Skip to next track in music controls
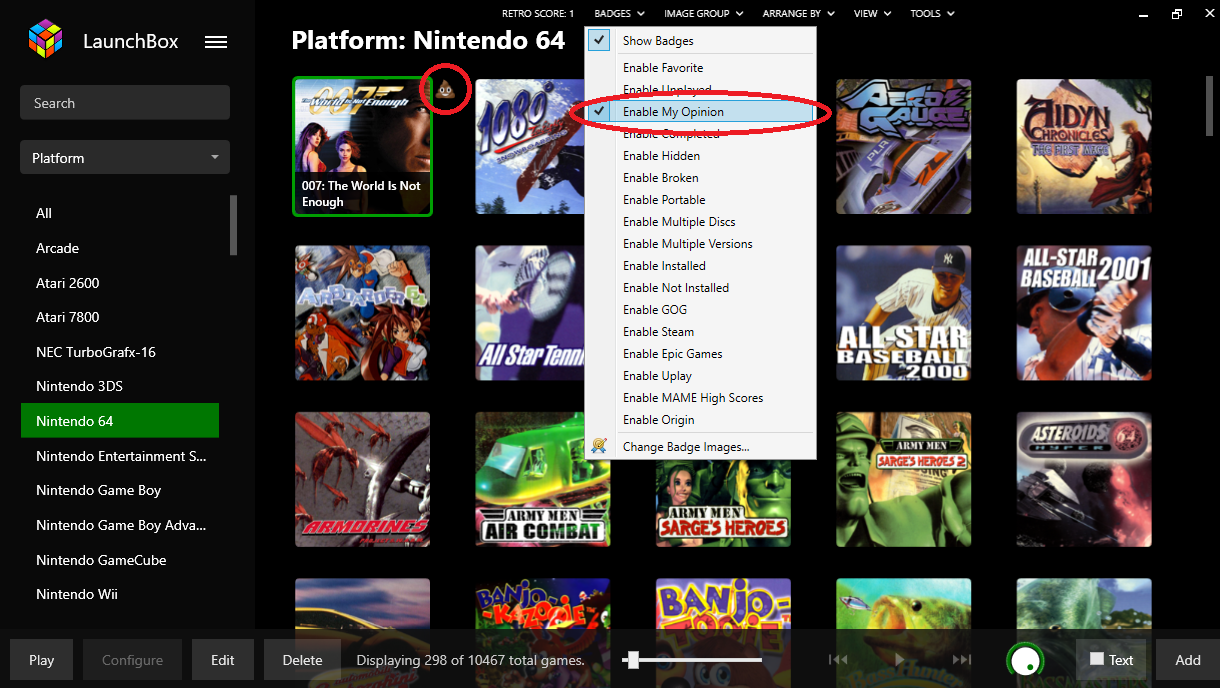This screenshot has width=1220, height=688. click(x=962, y=660)
